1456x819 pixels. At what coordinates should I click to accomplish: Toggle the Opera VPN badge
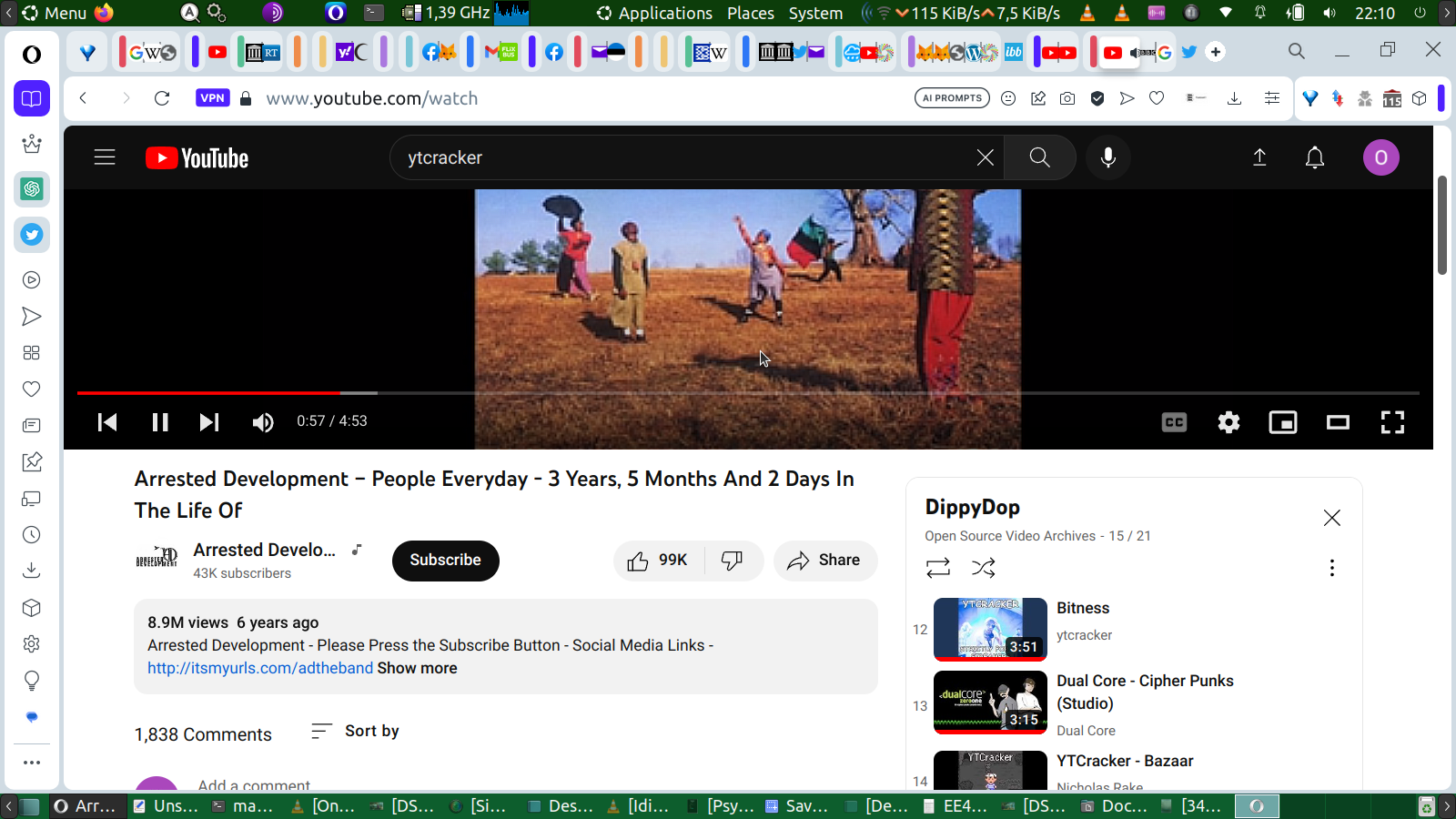212,98
